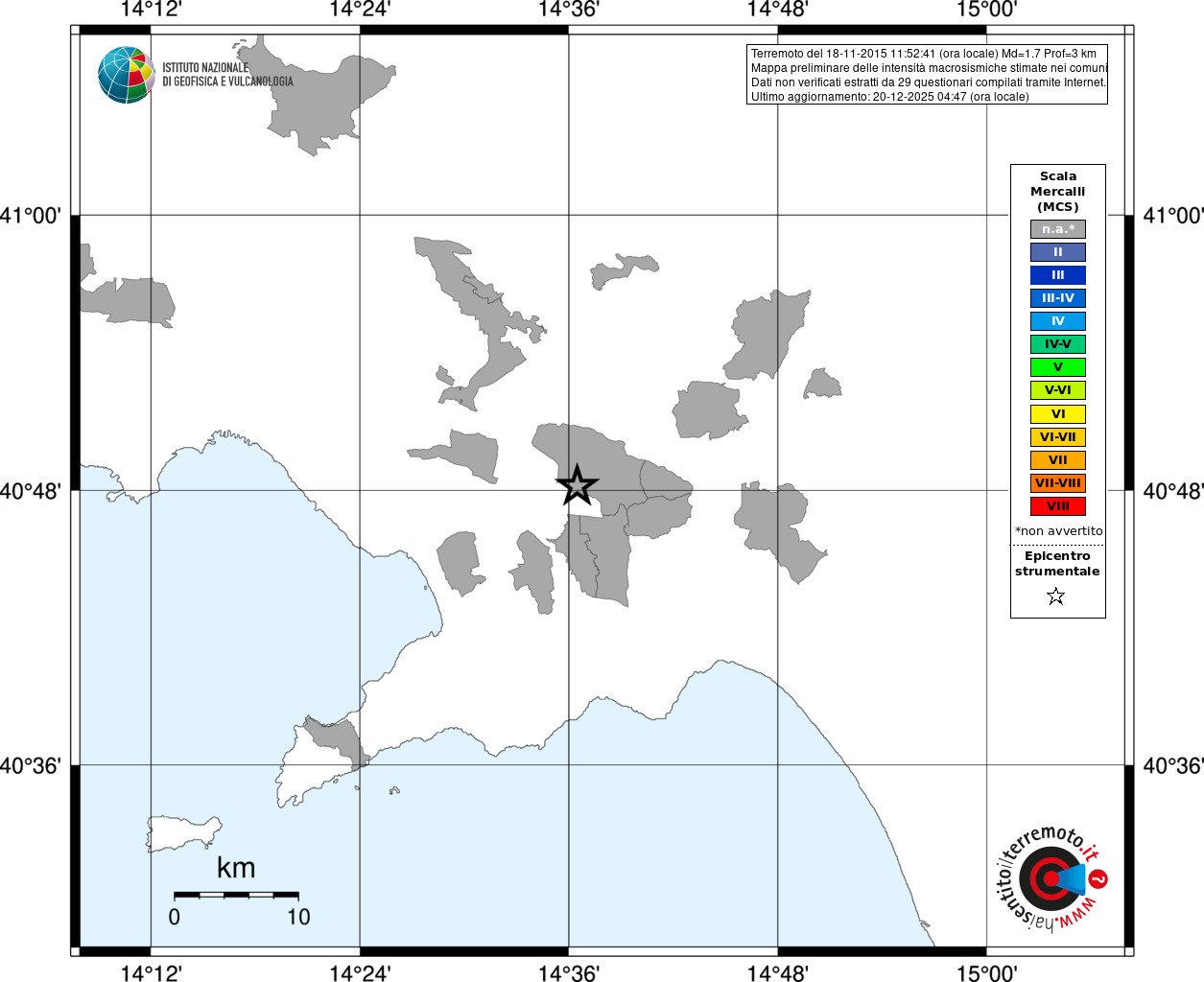This screenshot has width=1204, height=982.
Task: Click the 'Terremoto del 18-11-2015' info line
Action: point(924,54)
